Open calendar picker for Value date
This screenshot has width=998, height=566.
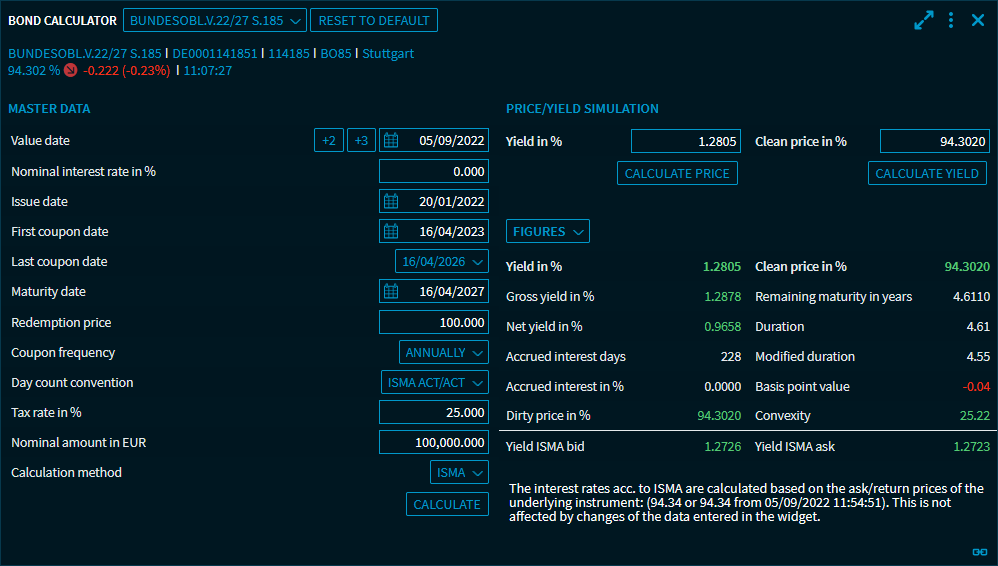(391, 141)
